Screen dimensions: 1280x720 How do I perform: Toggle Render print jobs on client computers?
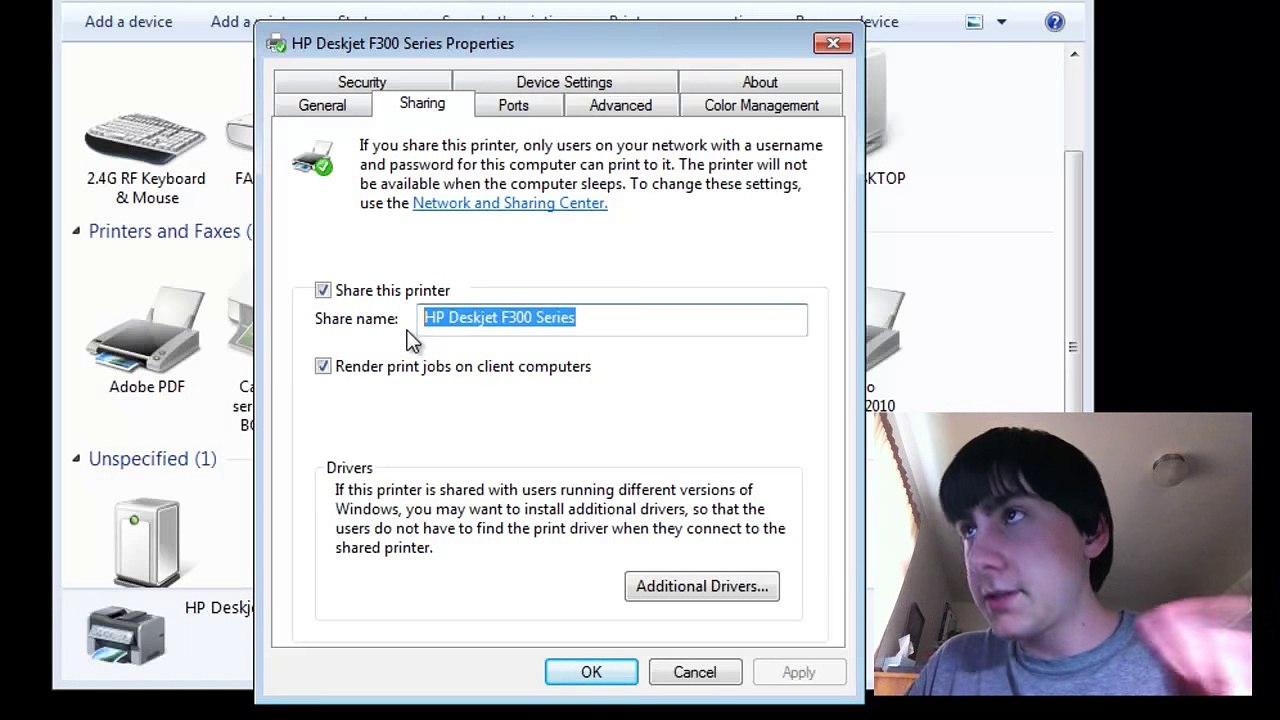point(323,366)
